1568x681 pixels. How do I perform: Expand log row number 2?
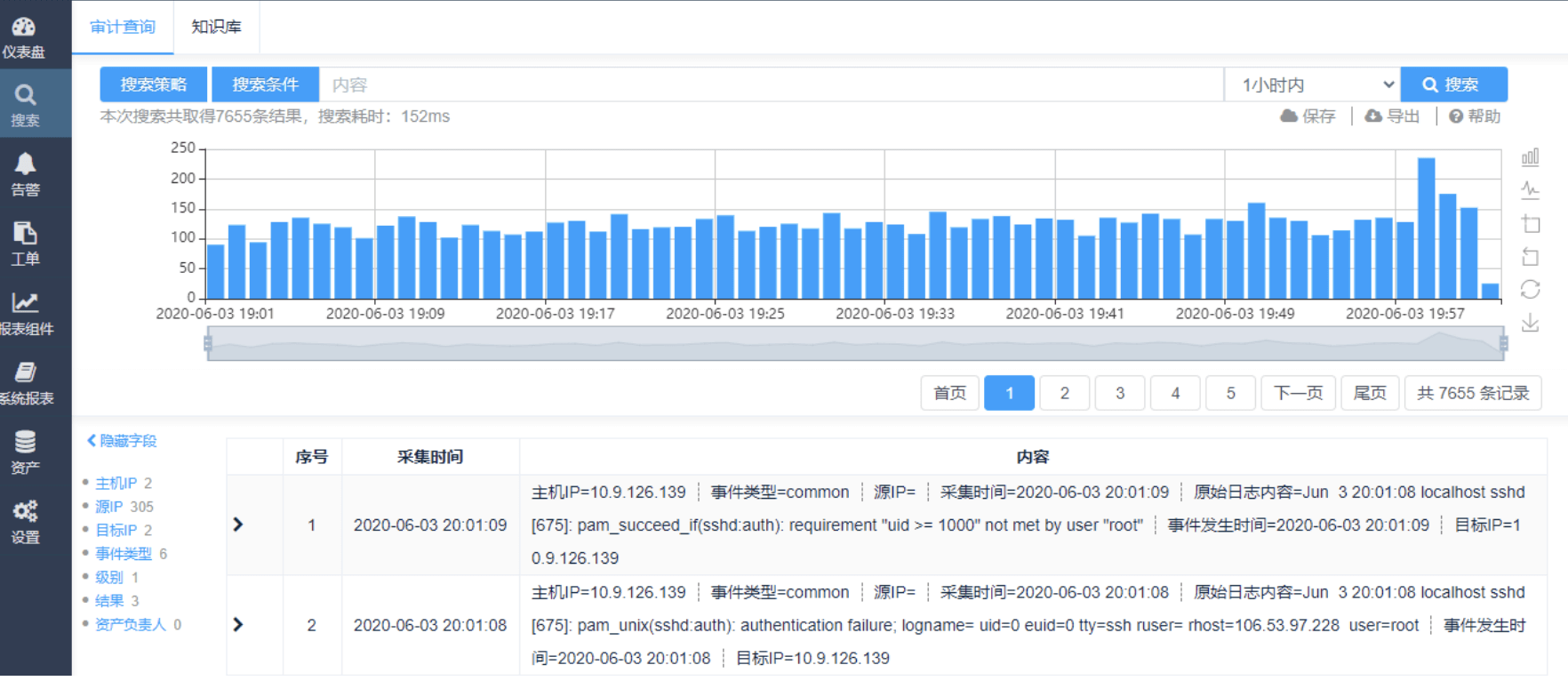(x=237, y=624)
